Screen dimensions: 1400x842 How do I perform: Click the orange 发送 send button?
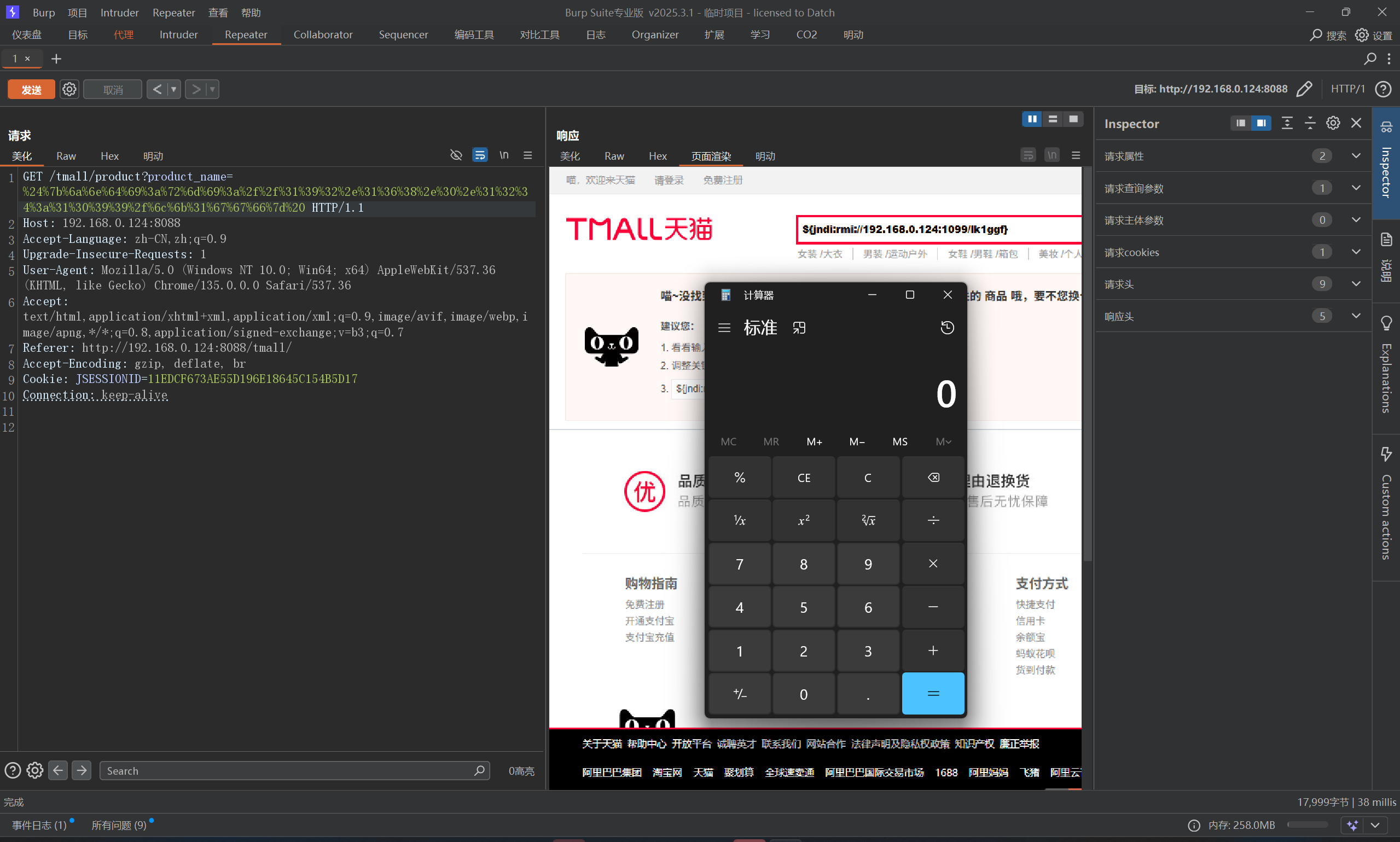click(31, 89)
